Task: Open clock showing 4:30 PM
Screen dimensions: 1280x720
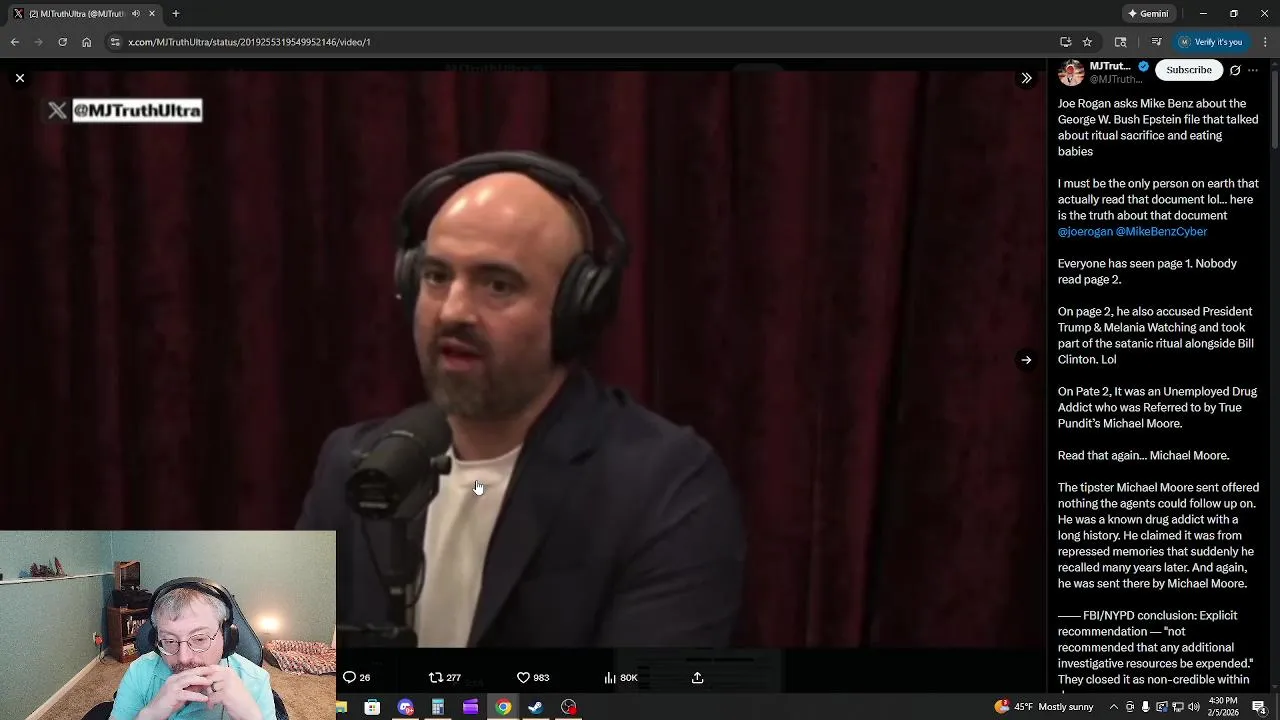Action: (1223, 707)
